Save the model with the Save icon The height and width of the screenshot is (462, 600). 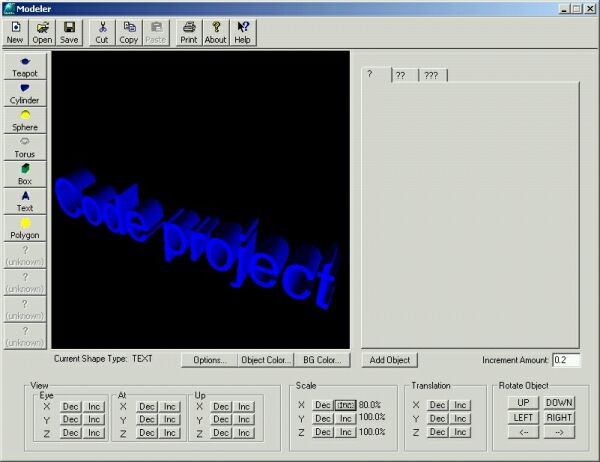pos(69,33)
